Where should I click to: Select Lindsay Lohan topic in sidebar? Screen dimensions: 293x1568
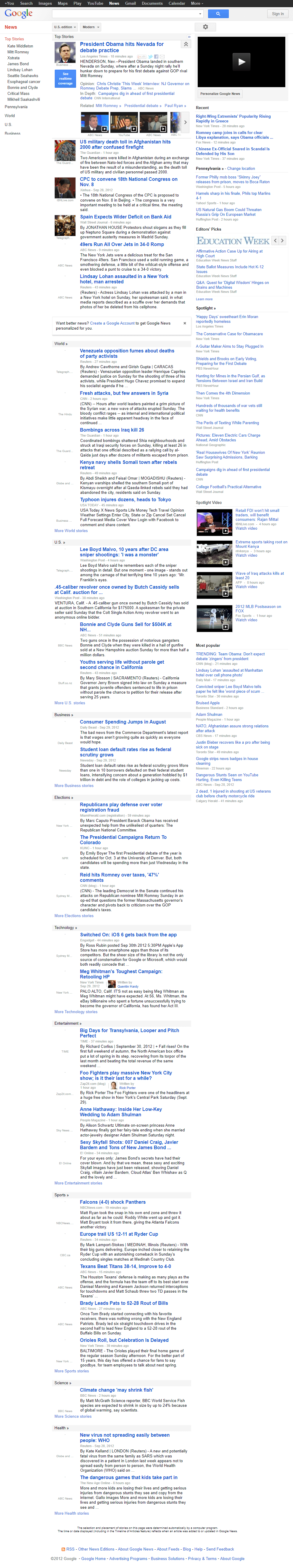click(x=20, y=70)
